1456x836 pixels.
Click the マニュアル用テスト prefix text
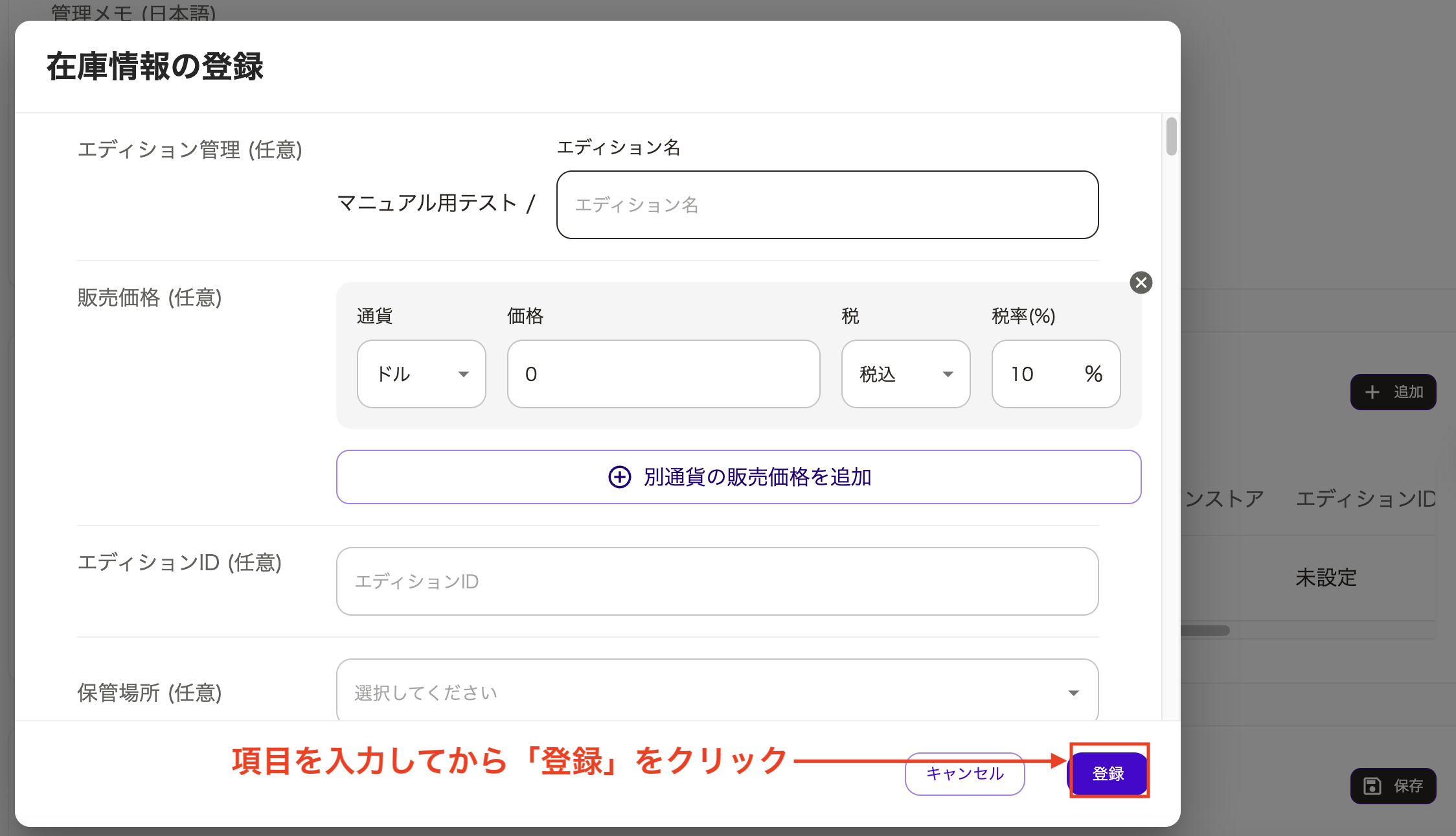click(x=427, y=203)
